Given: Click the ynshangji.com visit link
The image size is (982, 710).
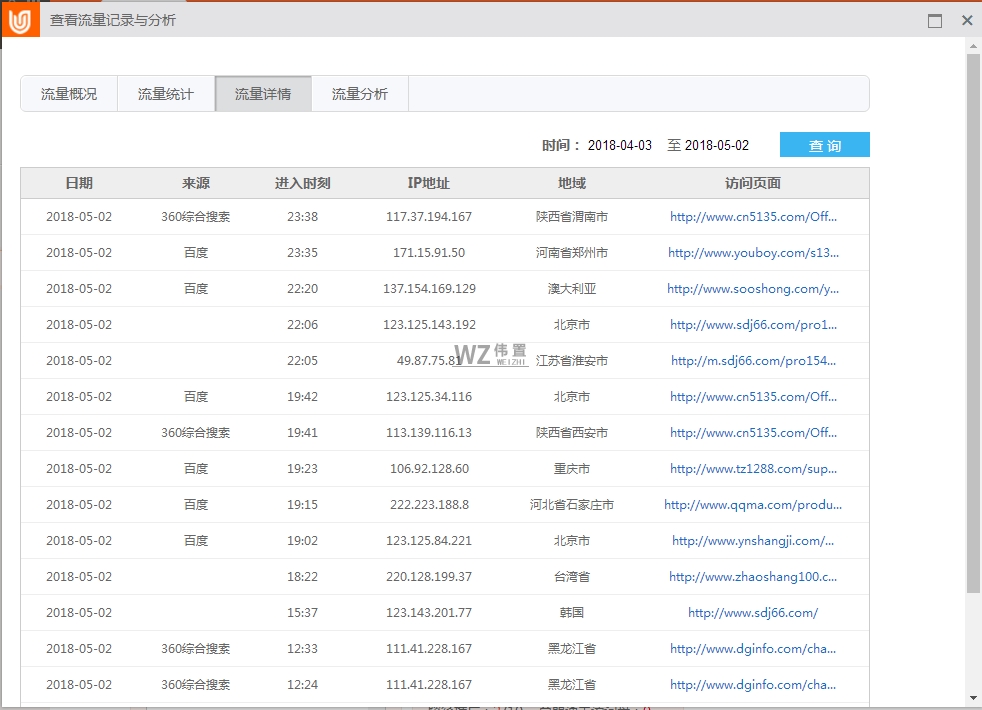Looking at the screenshot, I should tap(752, 540).
